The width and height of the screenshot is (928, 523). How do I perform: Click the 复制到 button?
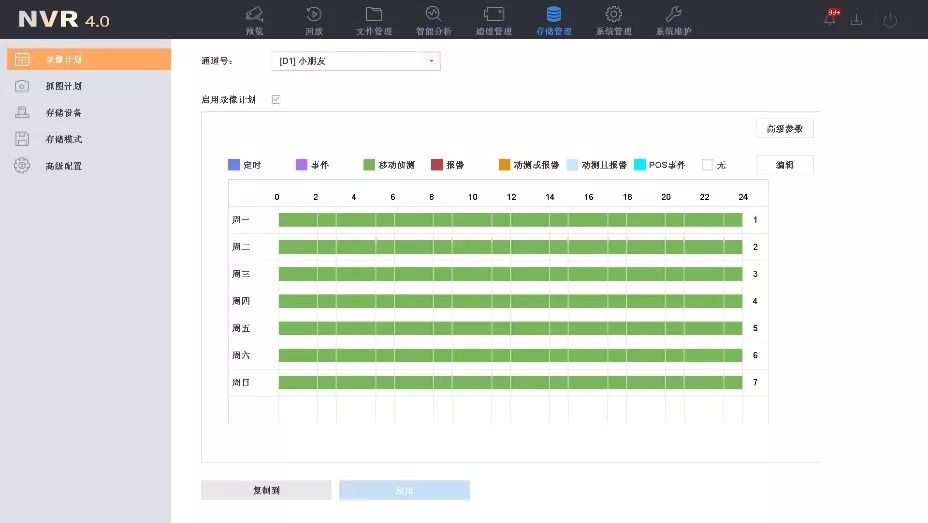tap(266, 490)
